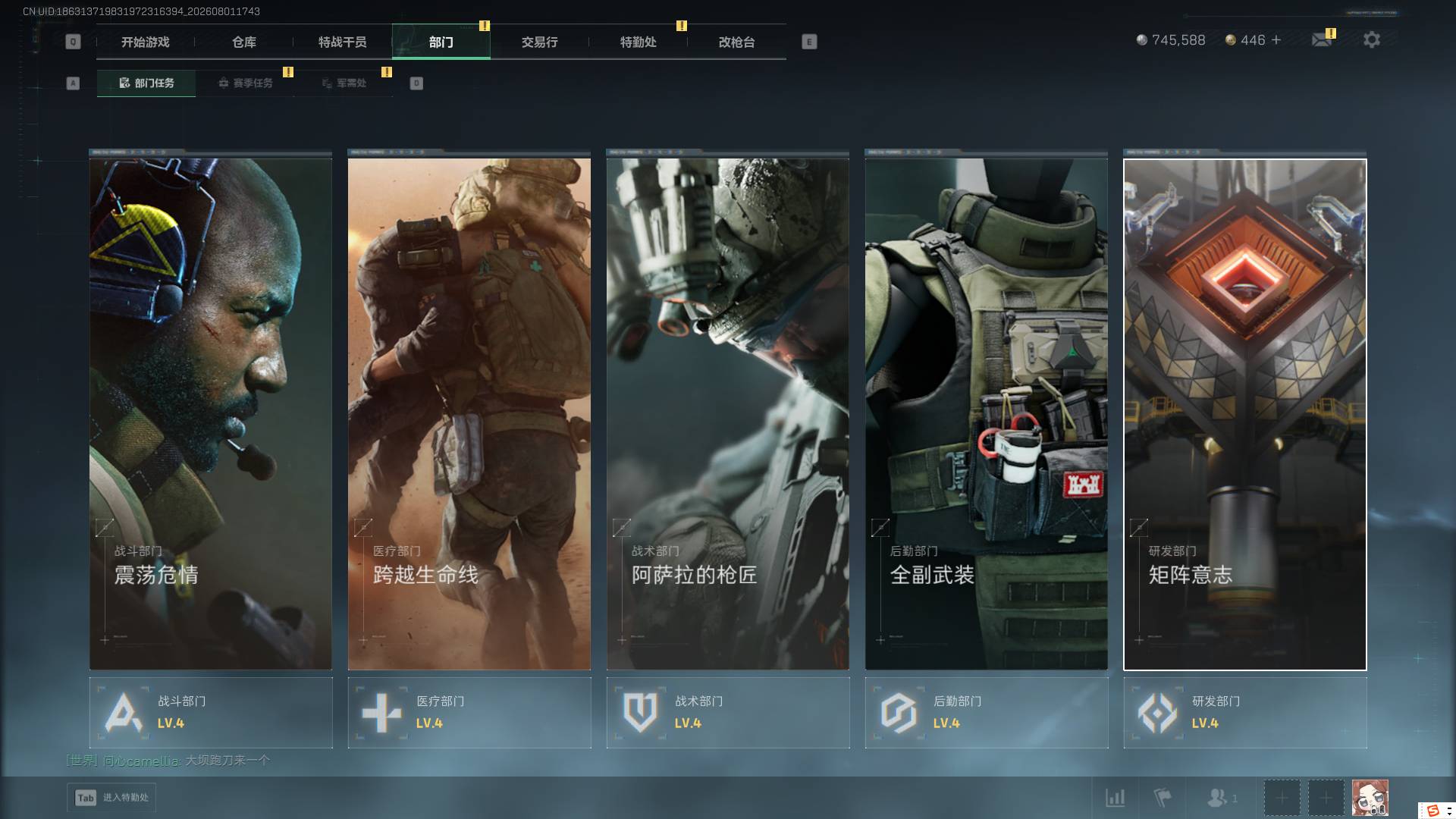Image resolution: width=1456 pixels, height=819 pixels.
Task: Switch to the 特勤处 tab
Action: (x=639, y=42)
